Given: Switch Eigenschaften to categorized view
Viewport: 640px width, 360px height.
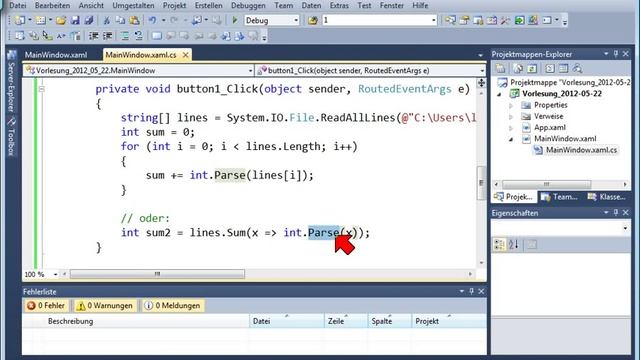Looking at the screenshot, I should pos(500,244).
